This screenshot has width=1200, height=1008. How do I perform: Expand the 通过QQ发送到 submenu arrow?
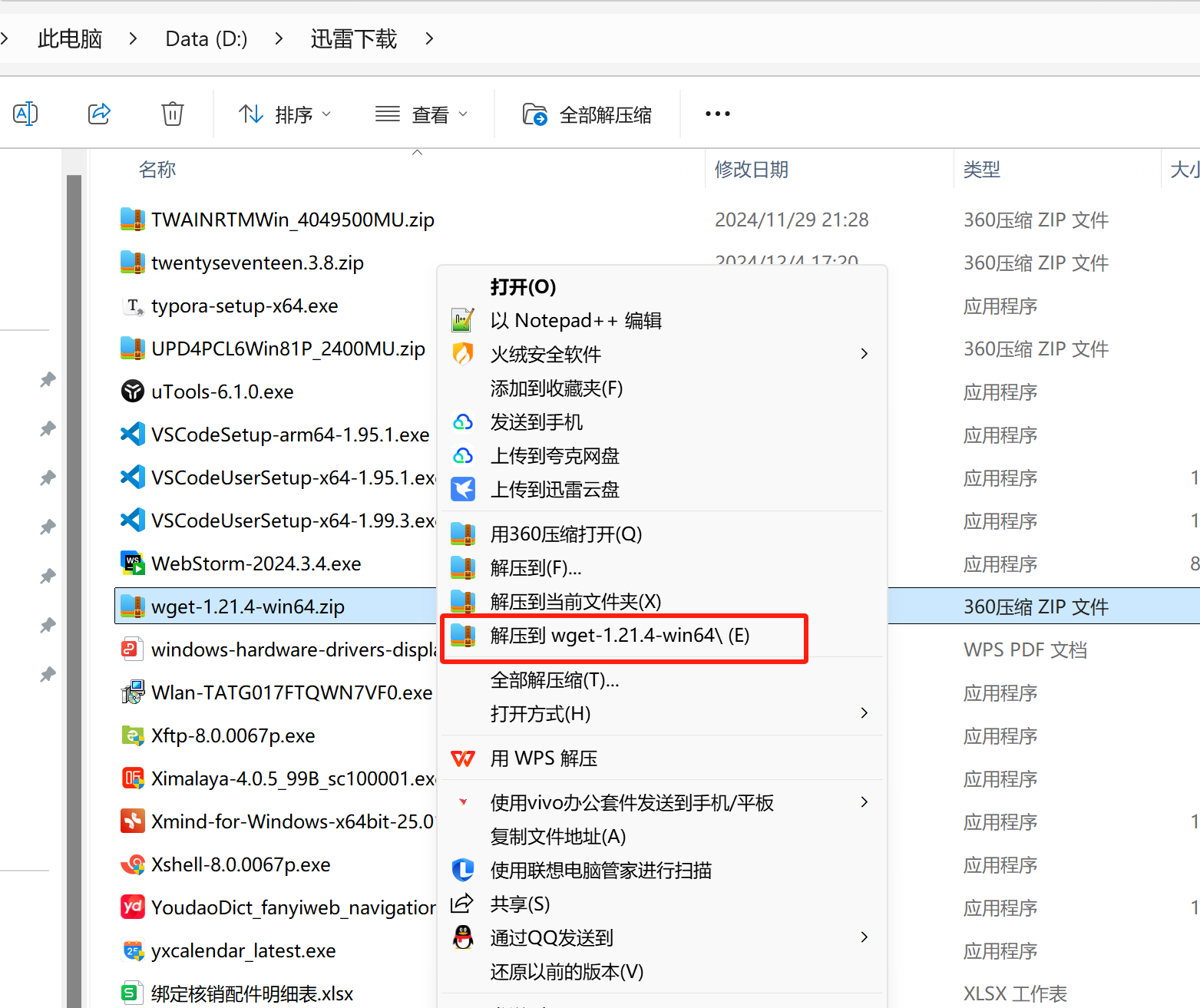[864, 937]
